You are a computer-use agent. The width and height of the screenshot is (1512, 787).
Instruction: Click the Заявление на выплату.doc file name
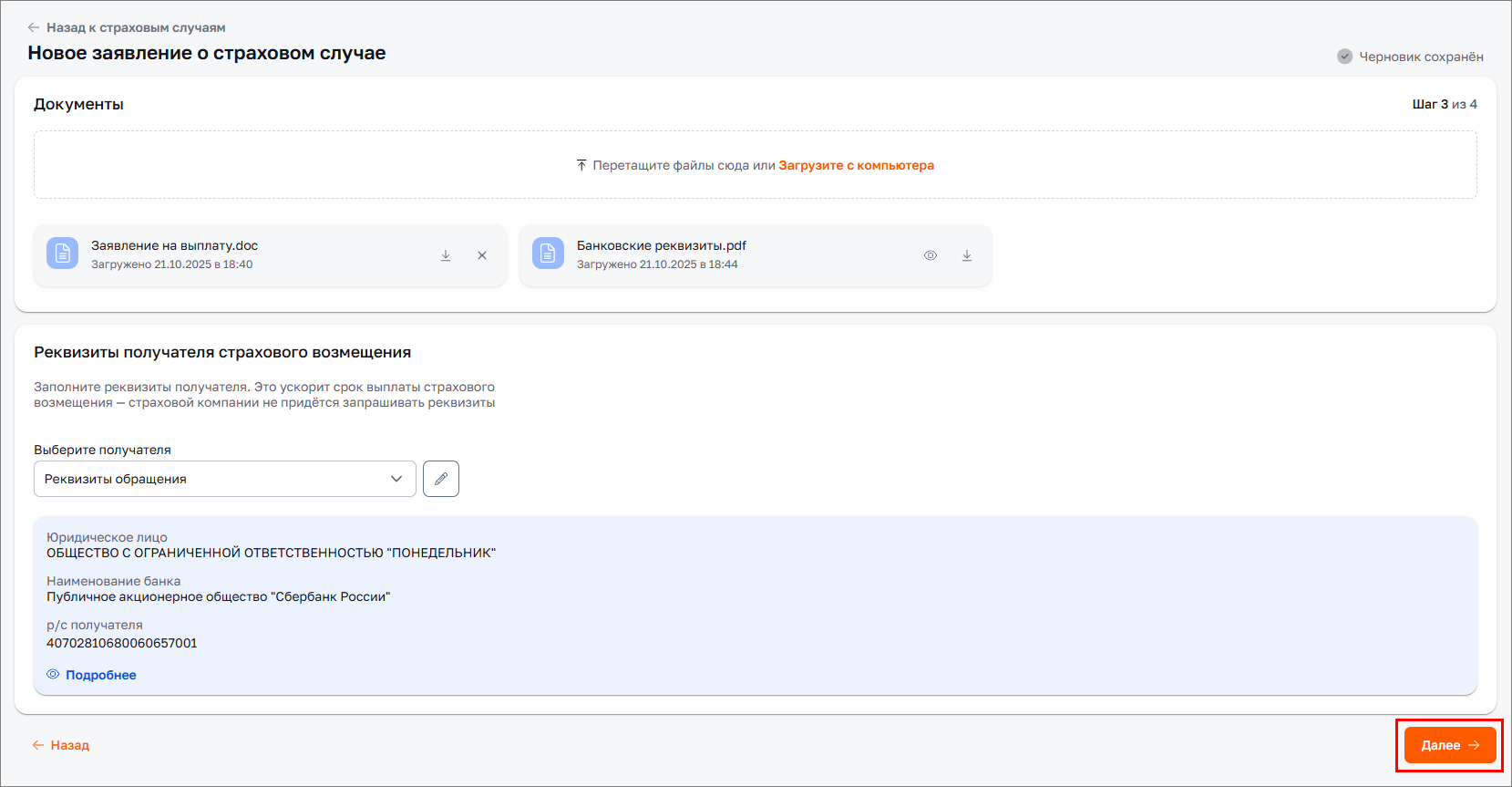(x=174, y=245)
